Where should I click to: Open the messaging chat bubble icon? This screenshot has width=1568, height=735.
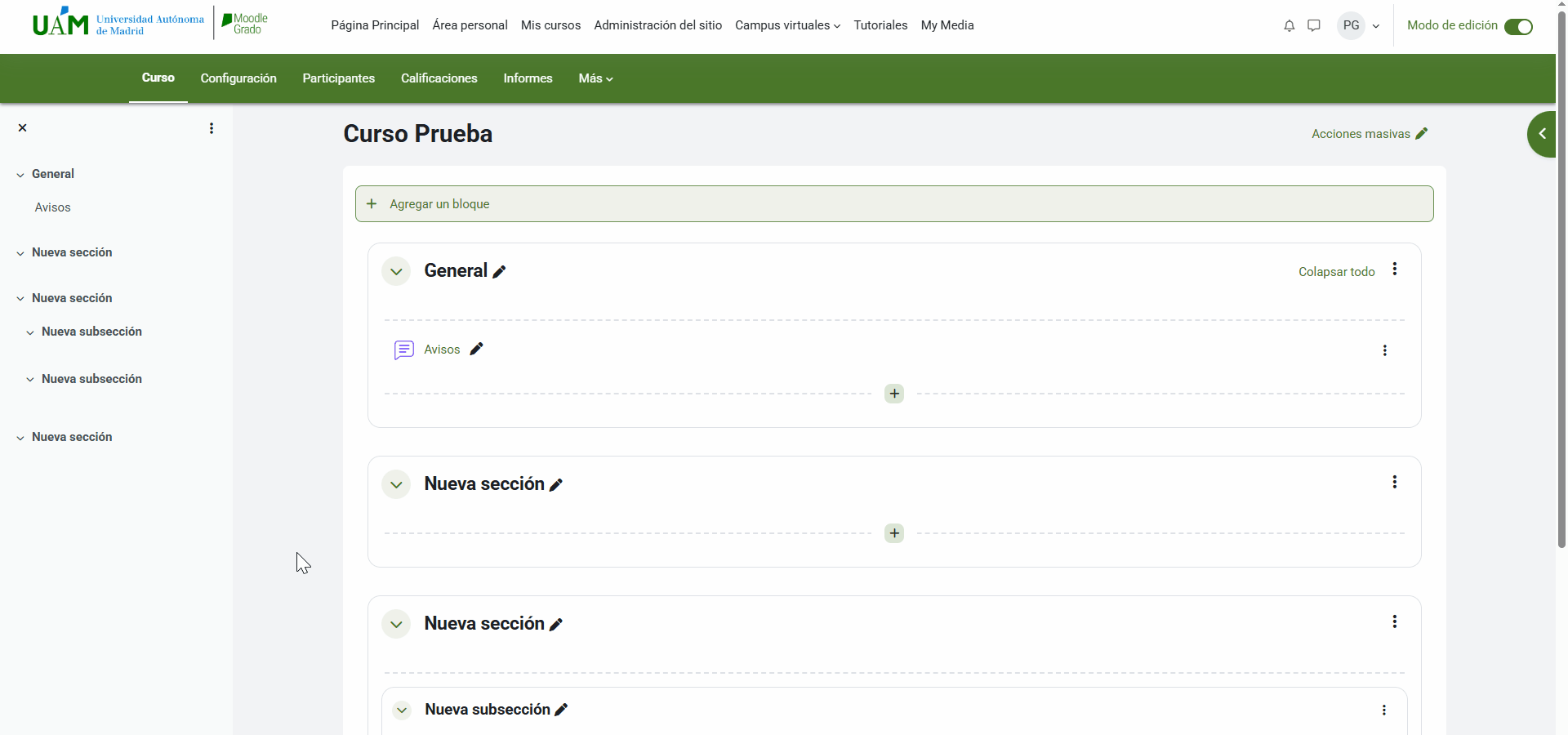(1313, 26)
